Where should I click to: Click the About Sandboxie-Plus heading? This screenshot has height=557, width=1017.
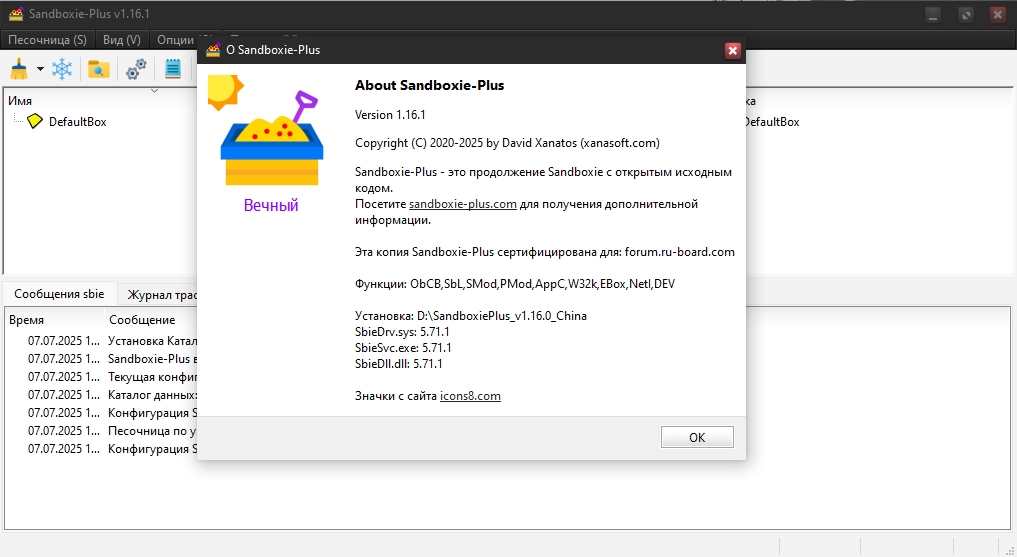[x=429, y=85]
